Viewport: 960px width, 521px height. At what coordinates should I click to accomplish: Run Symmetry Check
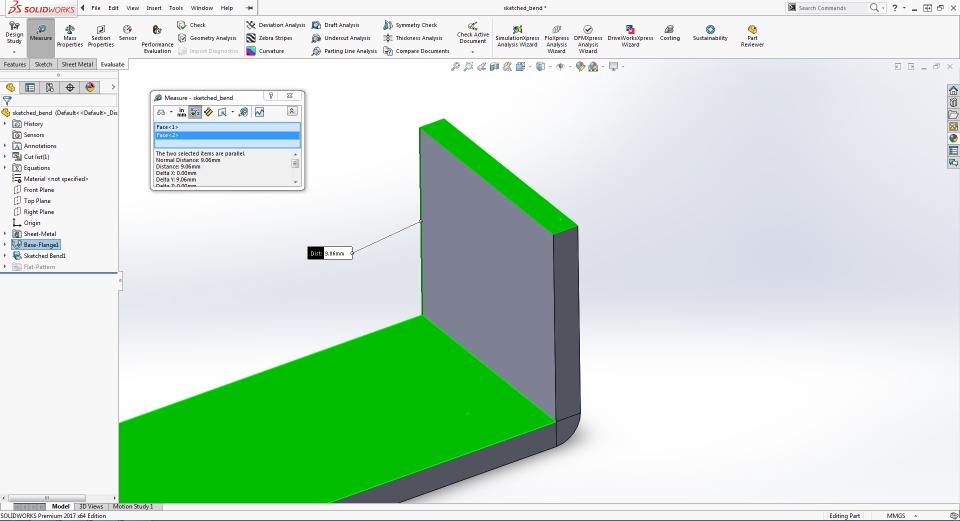coord(410,25)
